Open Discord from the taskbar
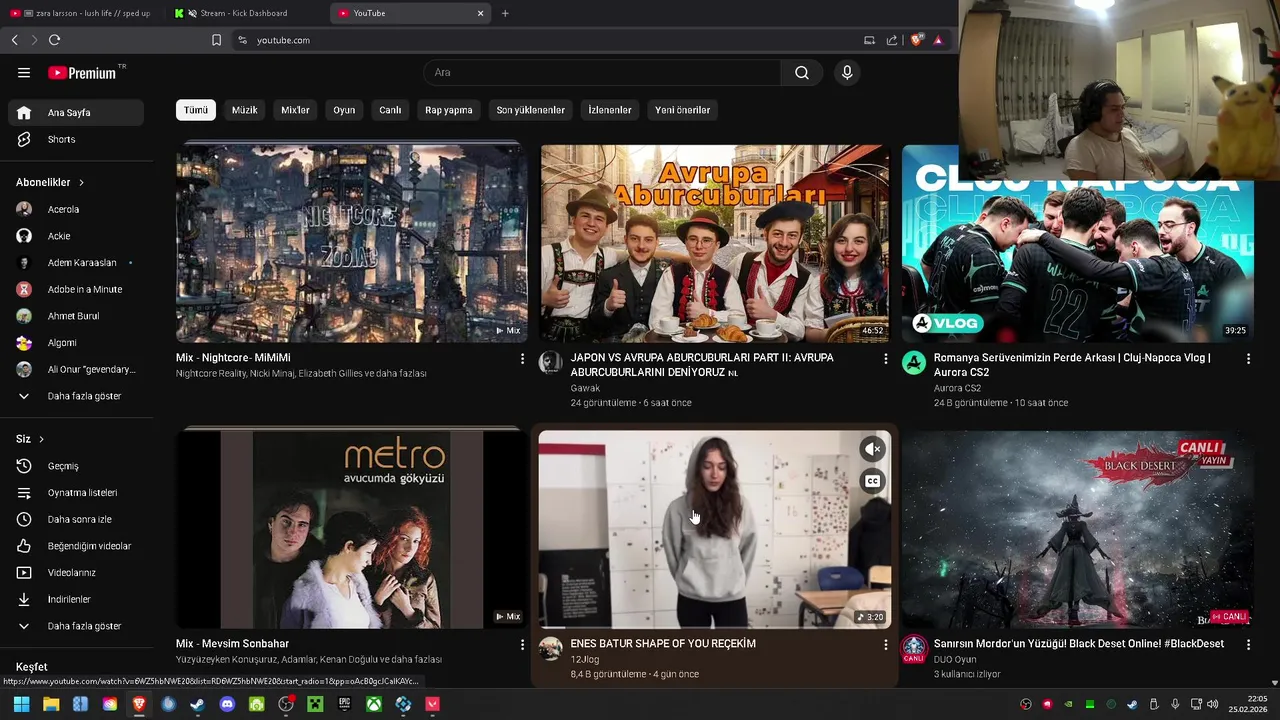This screenshot has width=1280, height=720. click(227, 704)
